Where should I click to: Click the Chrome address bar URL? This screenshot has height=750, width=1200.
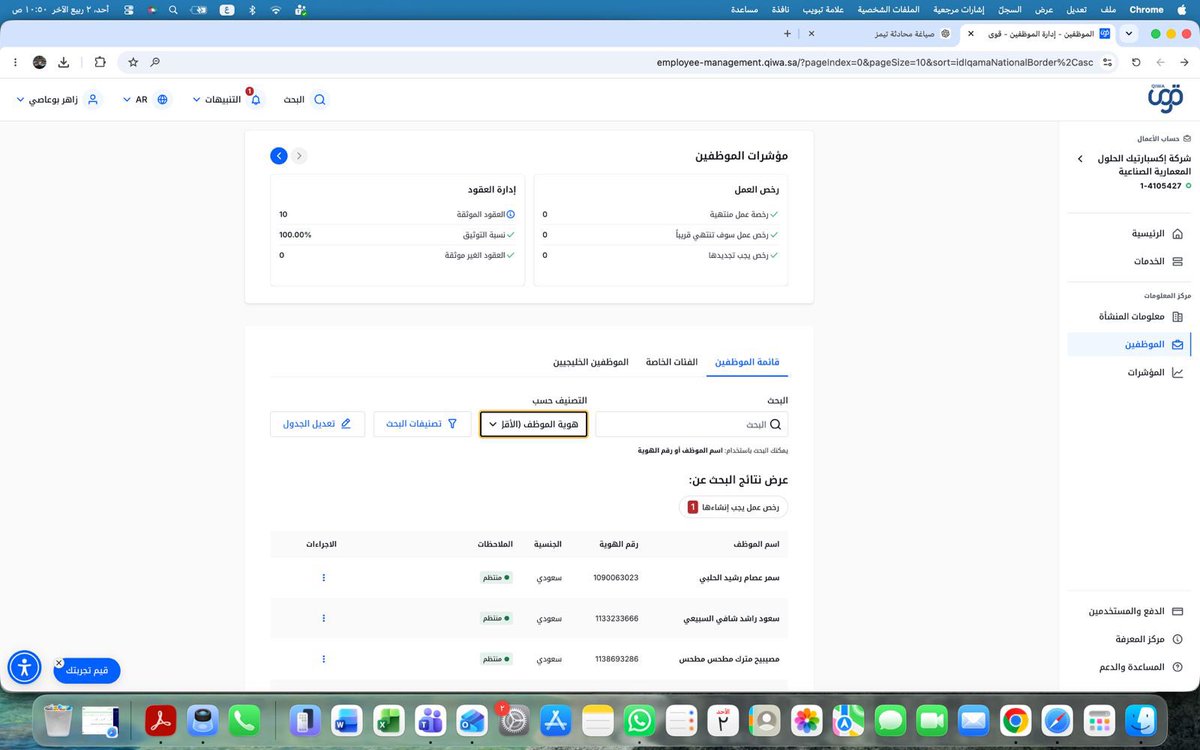click(875, 62)
